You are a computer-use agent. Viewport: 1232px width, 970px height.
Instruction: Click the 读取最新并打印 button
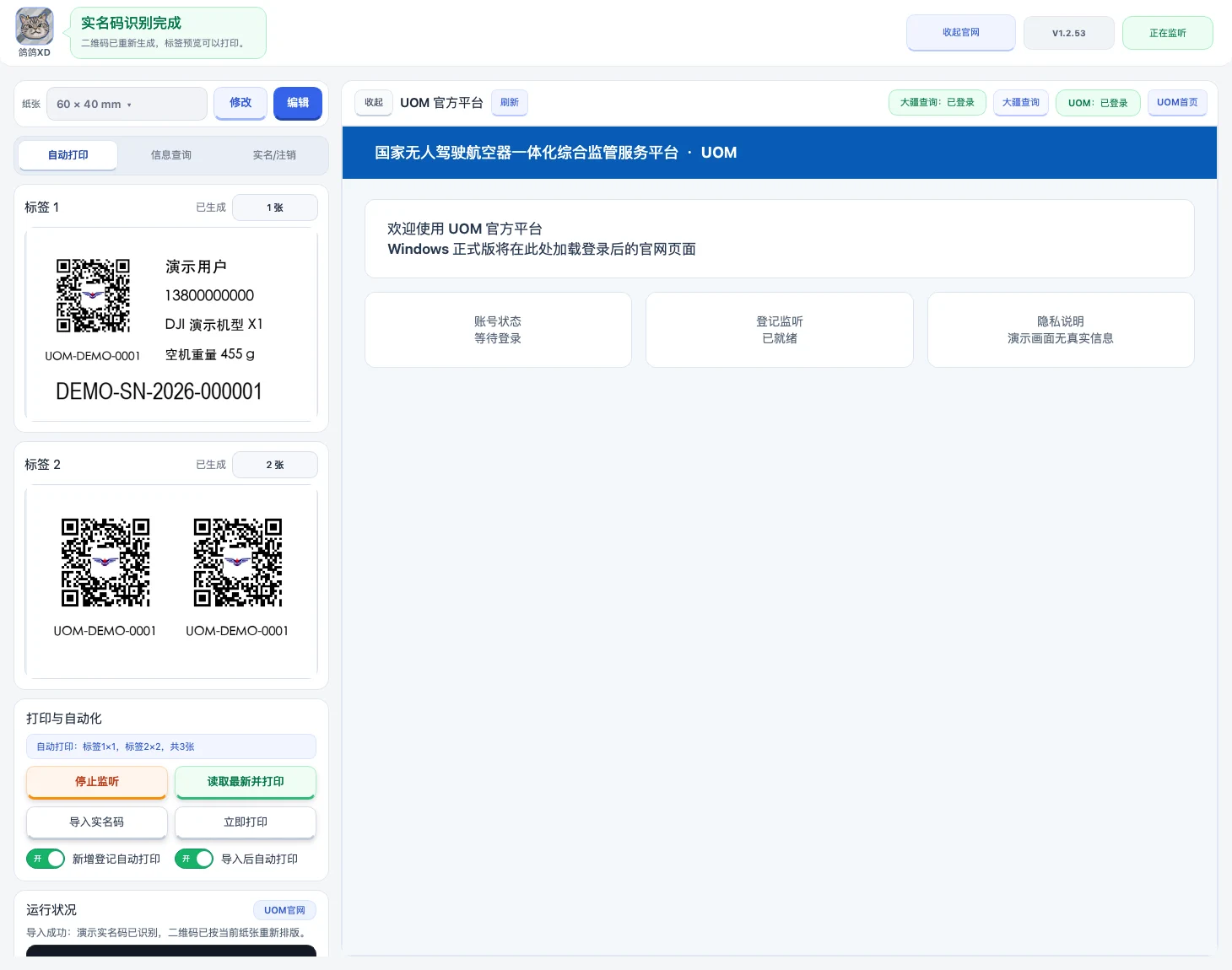point(246,782)
